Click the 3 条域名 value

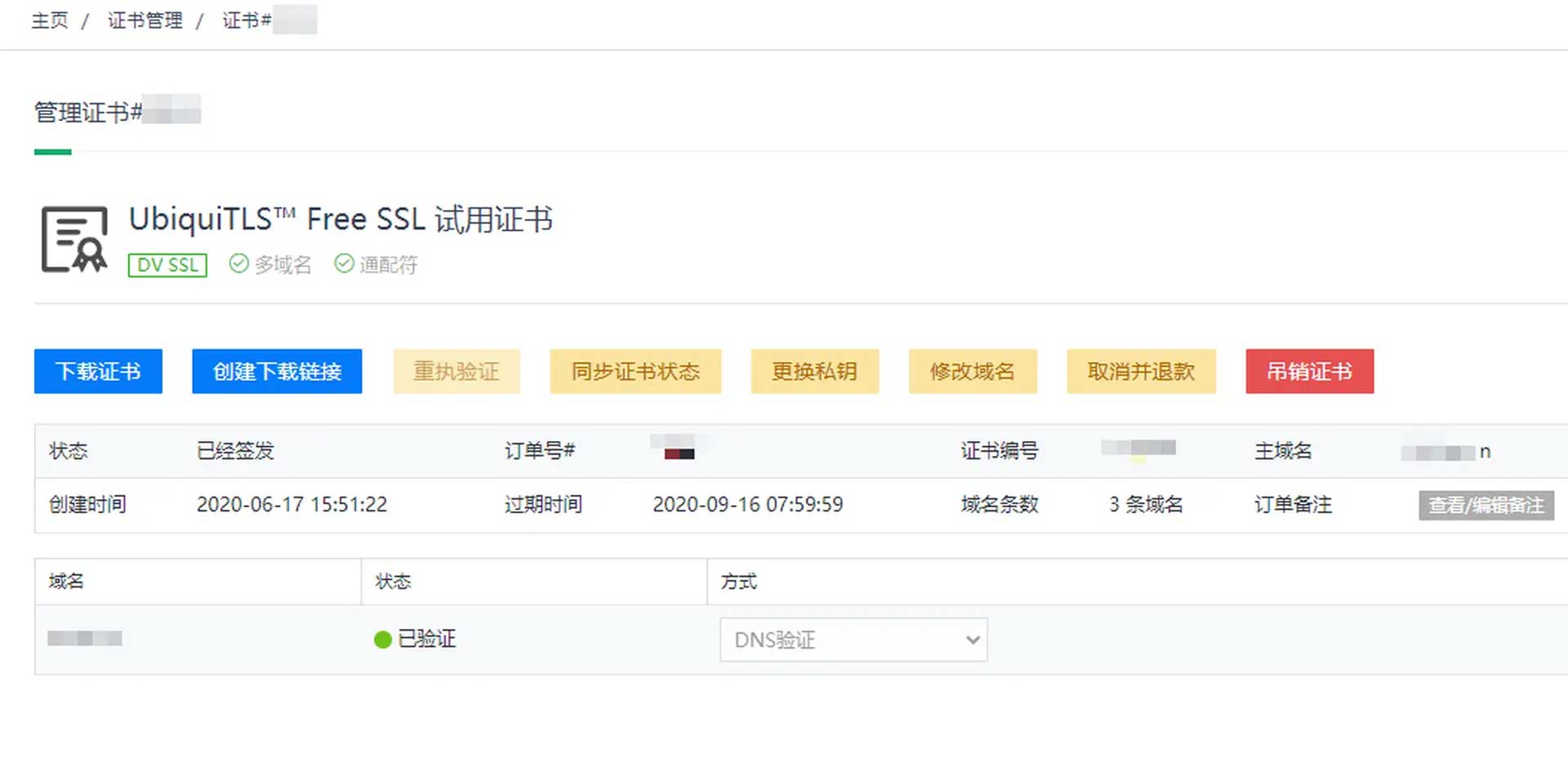[x=1146, y=505]
